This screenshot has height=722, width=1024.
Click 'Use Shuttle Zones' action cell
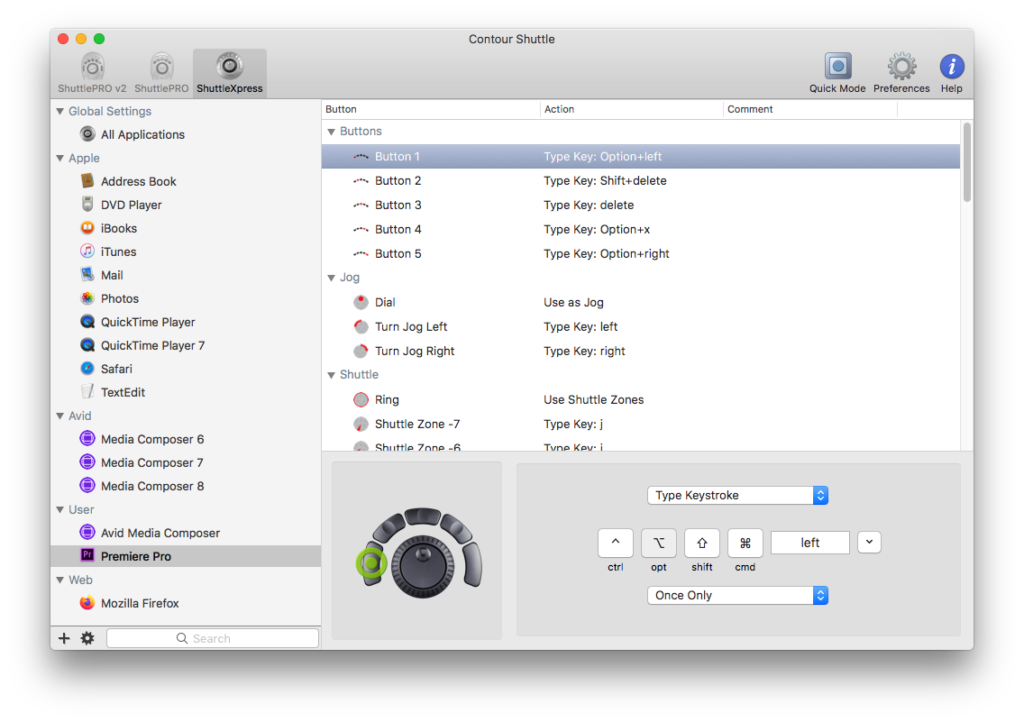click(x=594, y=400)
